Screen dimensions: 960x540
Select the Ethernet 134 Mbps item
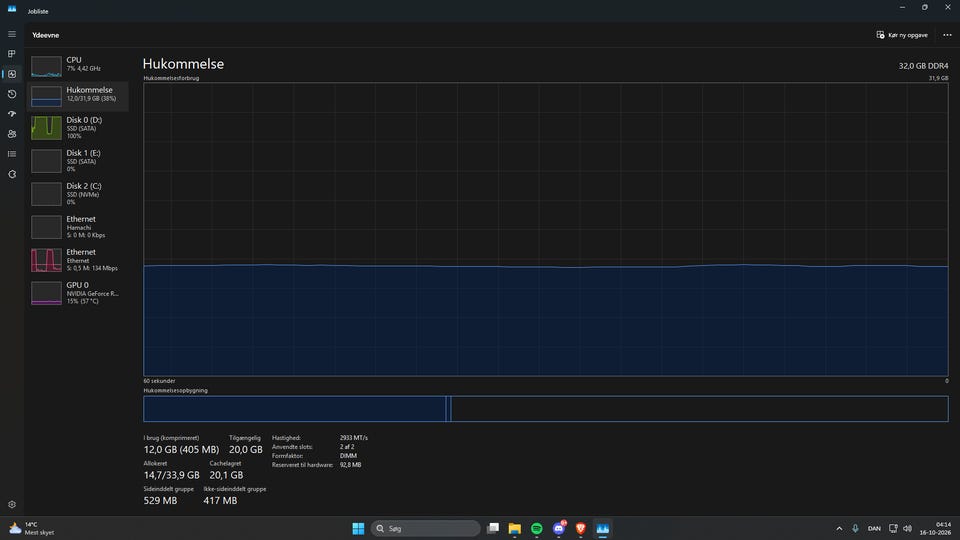point(78,260)
